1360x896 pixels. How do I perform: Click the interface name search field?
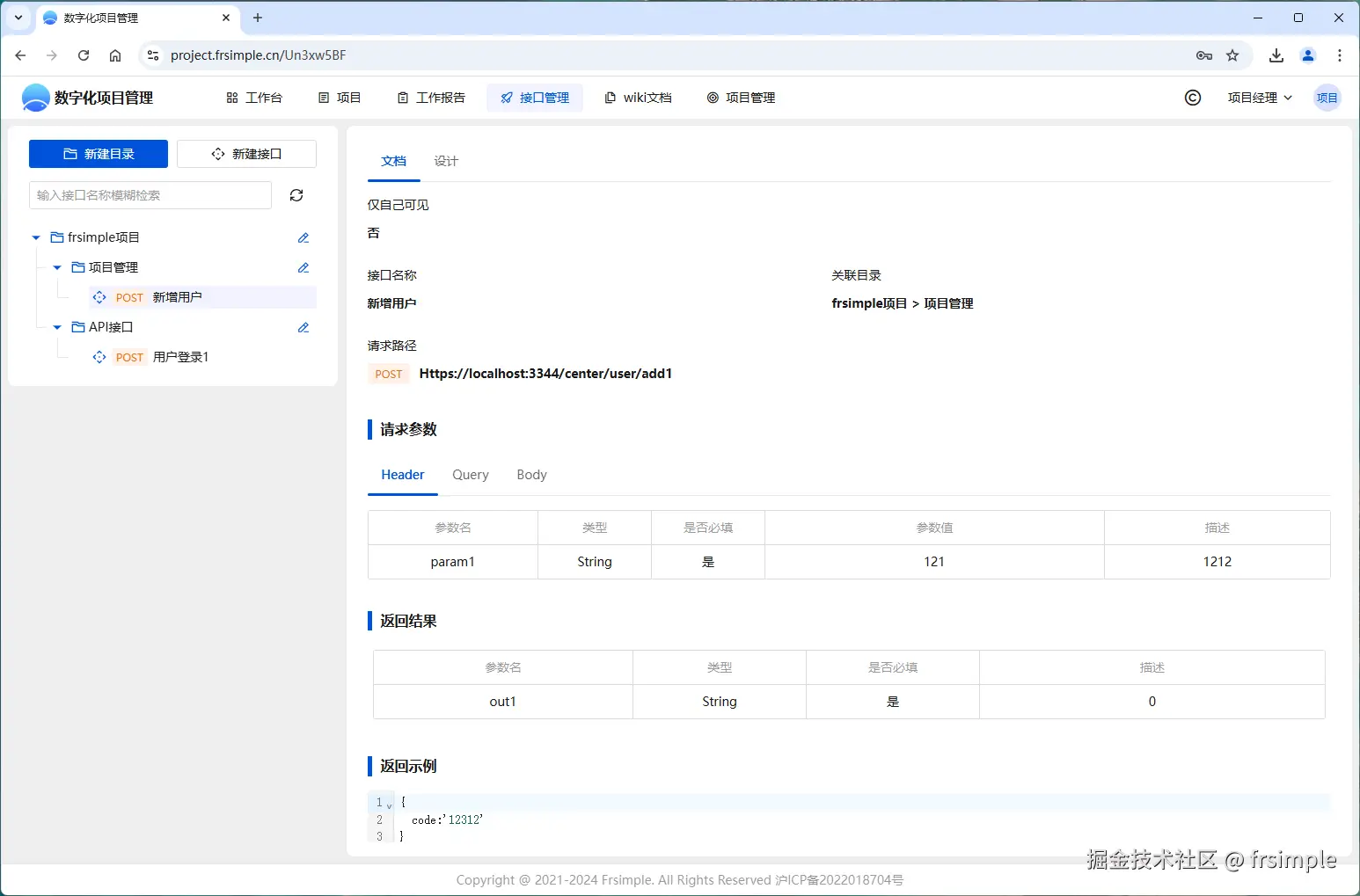tap(150, 195)
